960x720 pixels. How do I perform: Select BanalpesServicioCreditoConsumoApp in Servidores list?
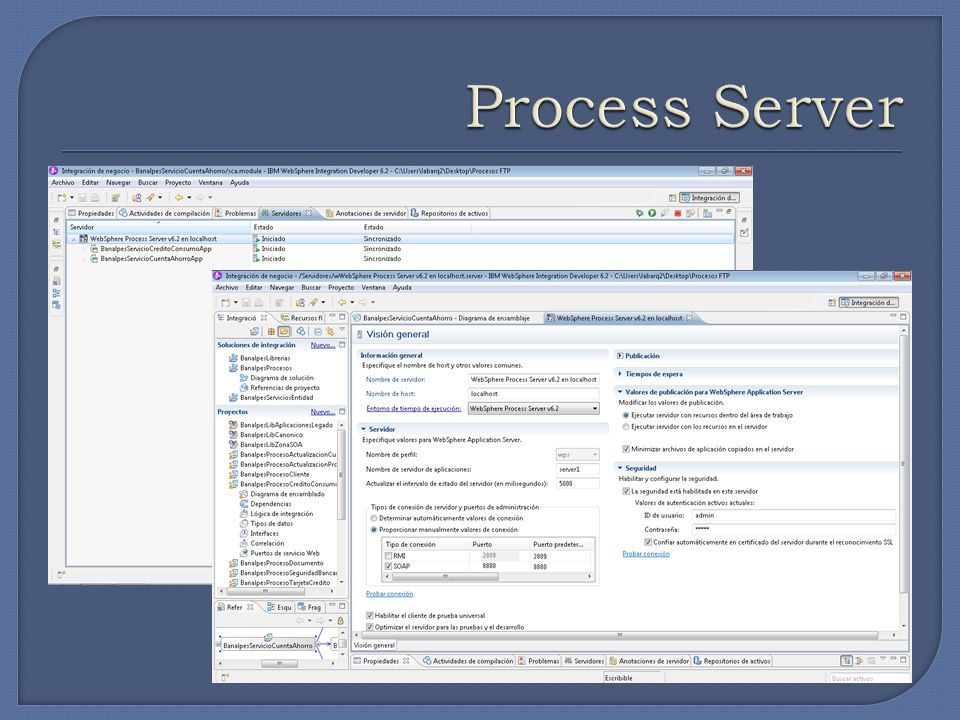pos(156,249)
